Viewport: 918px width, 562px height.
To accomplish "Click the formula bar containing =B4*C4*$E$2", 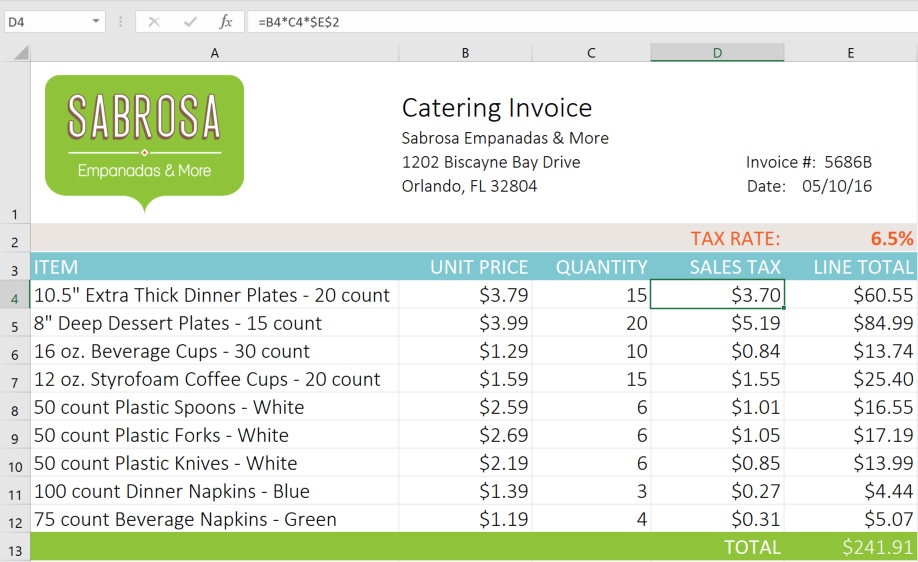I will coord(580,21).
